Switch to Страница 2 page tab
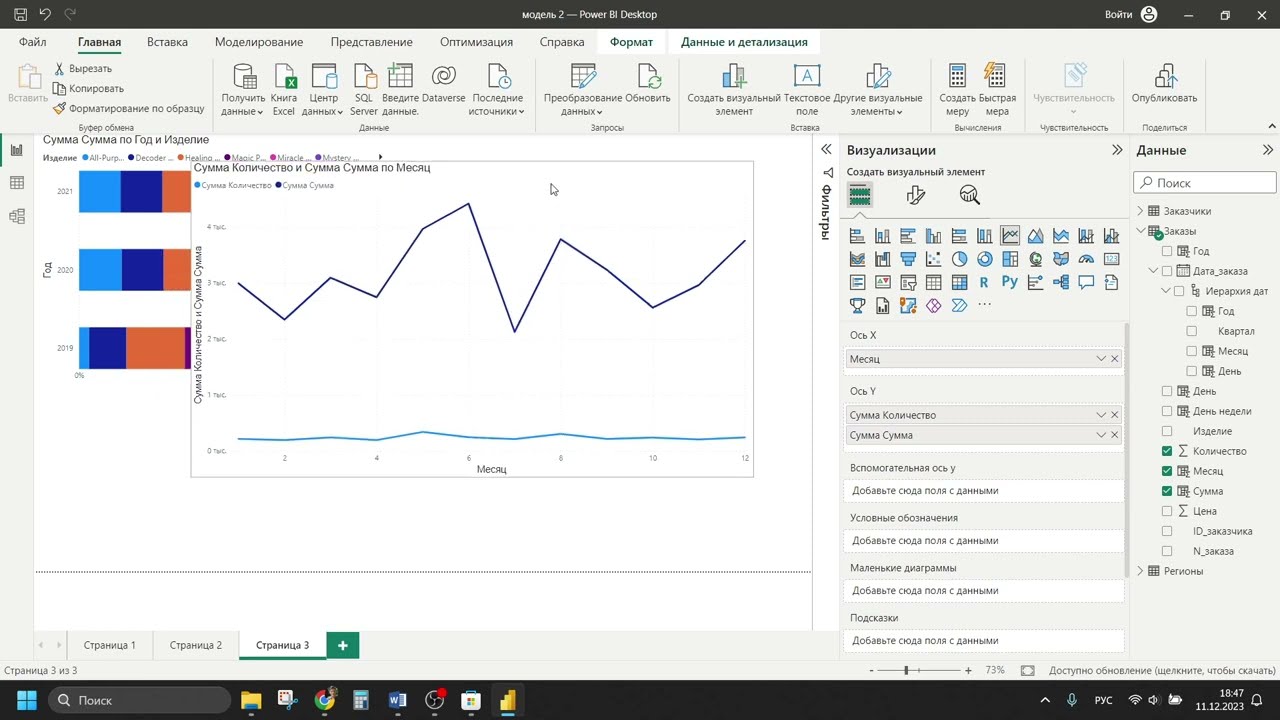The image size is (1280, 720). (x=196, y=645)
